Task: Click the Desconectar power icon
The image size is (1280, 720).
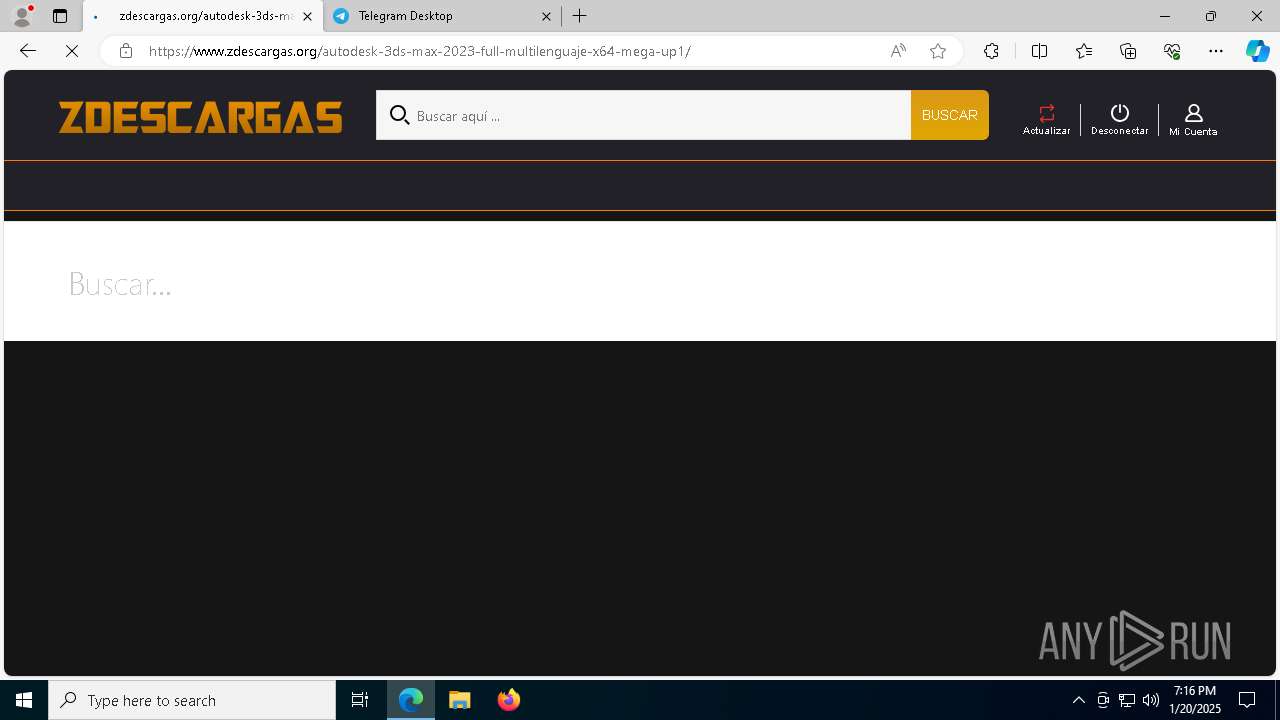Action: pyautogui.click(x=1119, y=113)
